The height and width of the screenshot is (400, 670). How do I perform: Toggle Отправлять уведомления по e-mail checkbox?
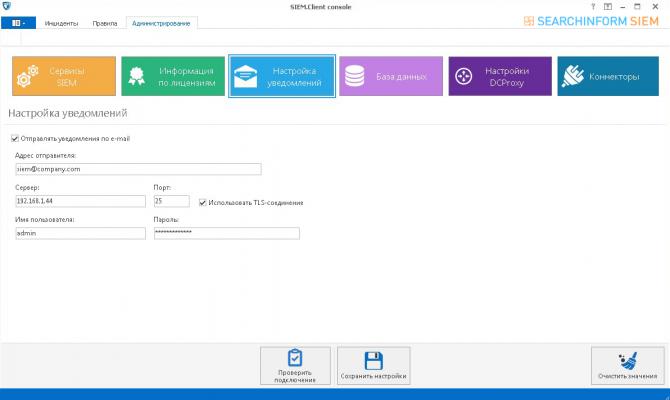15,138
